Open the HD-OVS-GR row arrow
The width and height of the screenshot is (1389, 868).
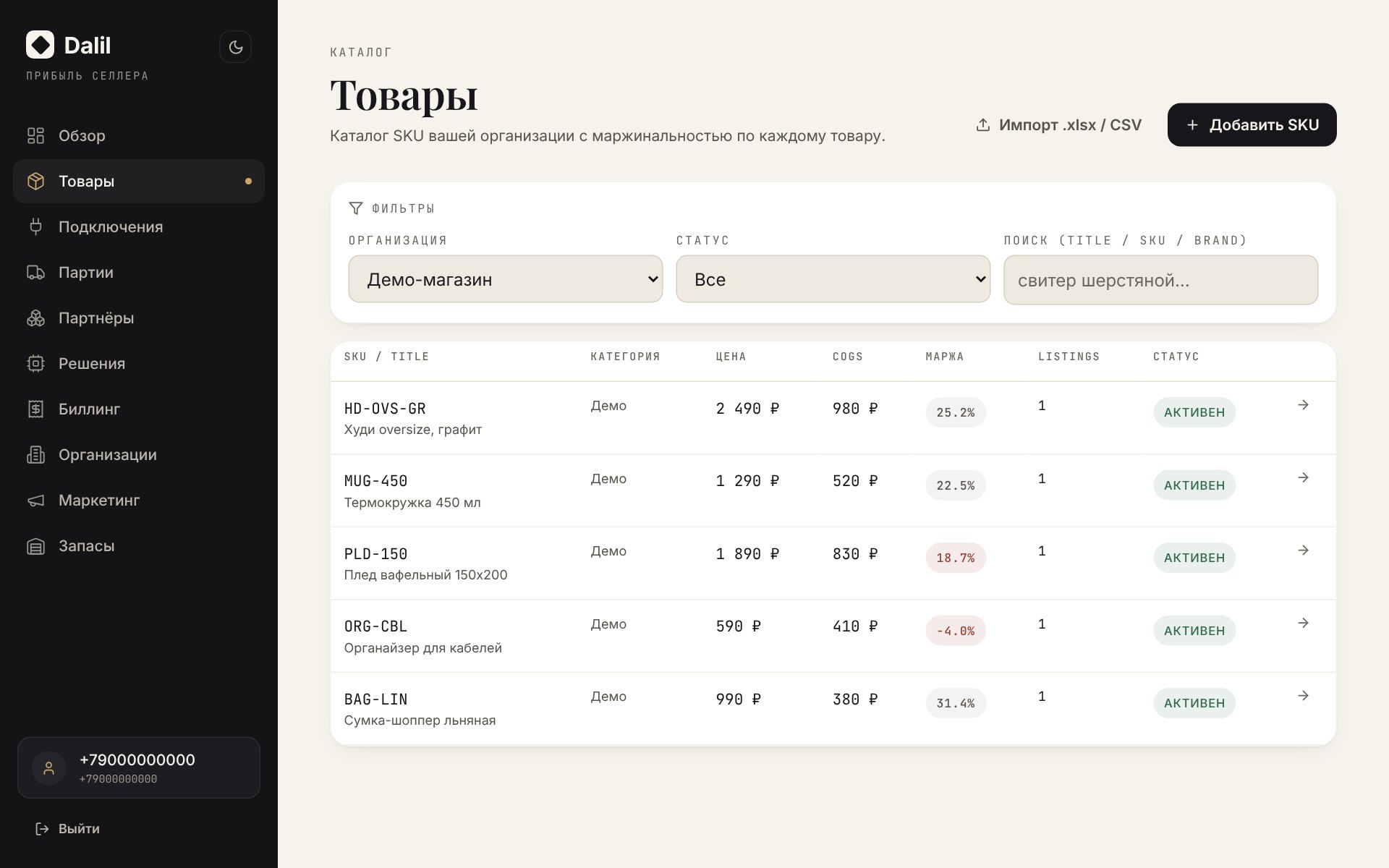1303,405
